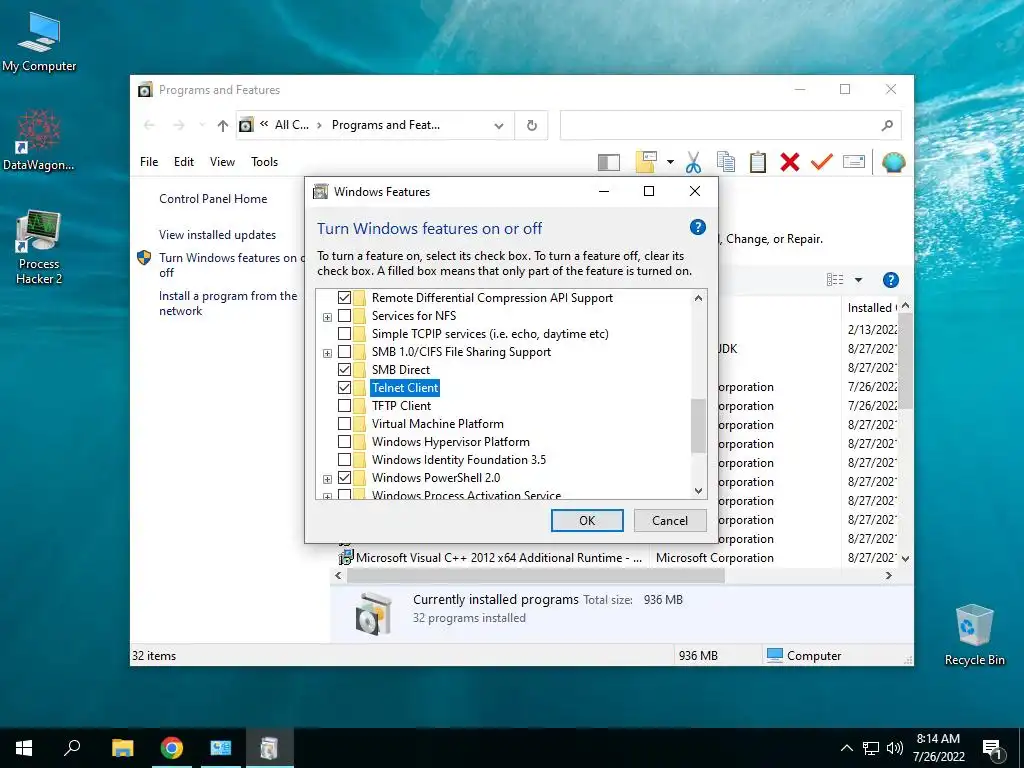Check Simple TCPIP services
Viewport: 1024px width, 768px height.
tap(344, 334)
